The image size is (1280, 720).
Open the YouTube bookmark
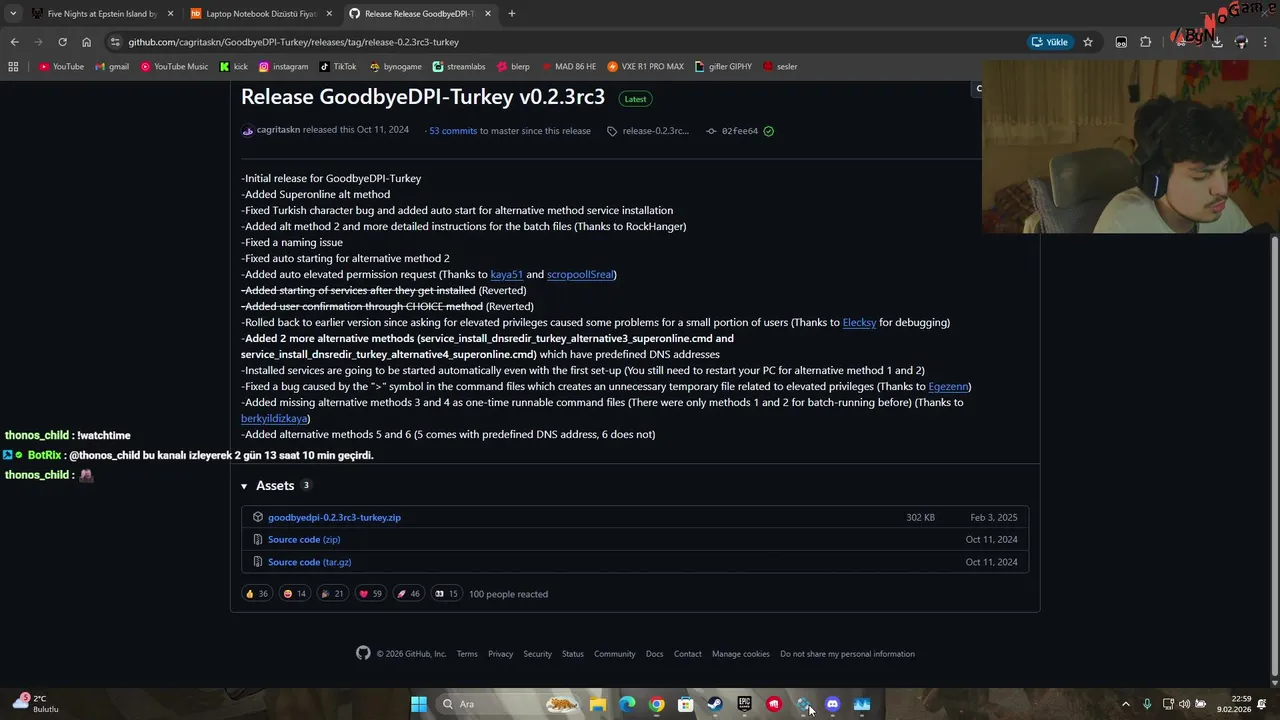pos(61,67)
